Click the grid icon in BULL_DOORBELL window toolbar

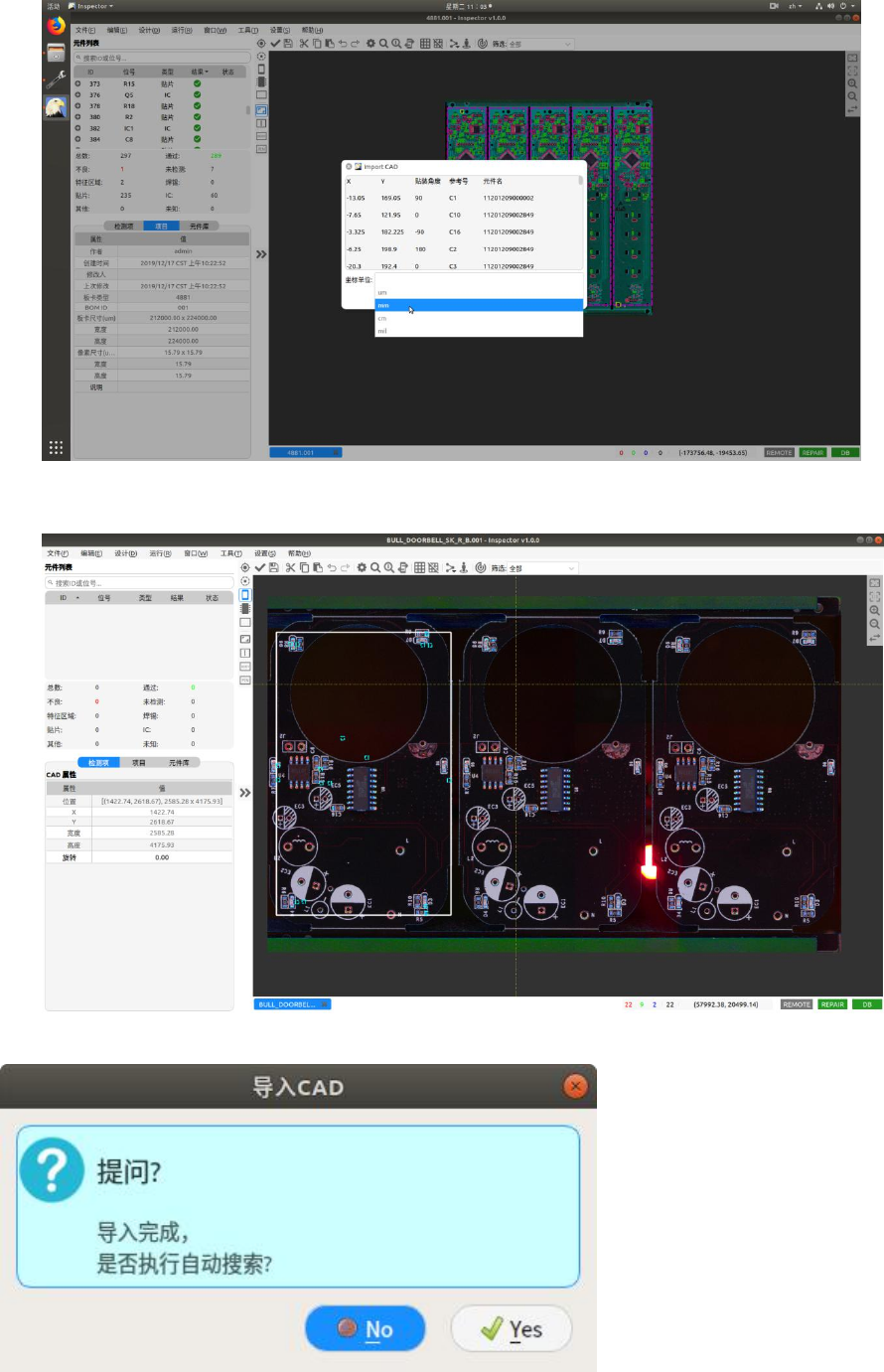point(419,568)
